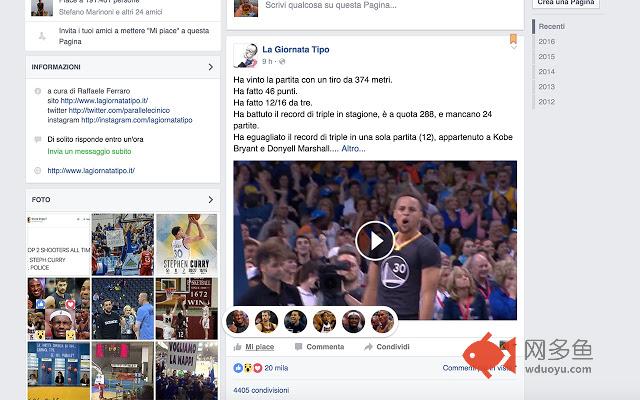Click the thumbs-up icon beside Mi piace

point(238,347)
